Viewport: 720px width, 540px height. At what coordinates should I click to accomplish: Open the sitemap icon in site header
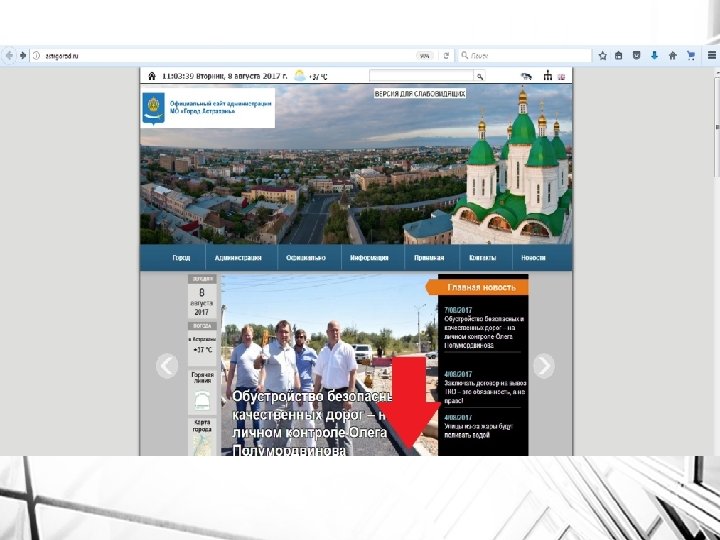547,75
